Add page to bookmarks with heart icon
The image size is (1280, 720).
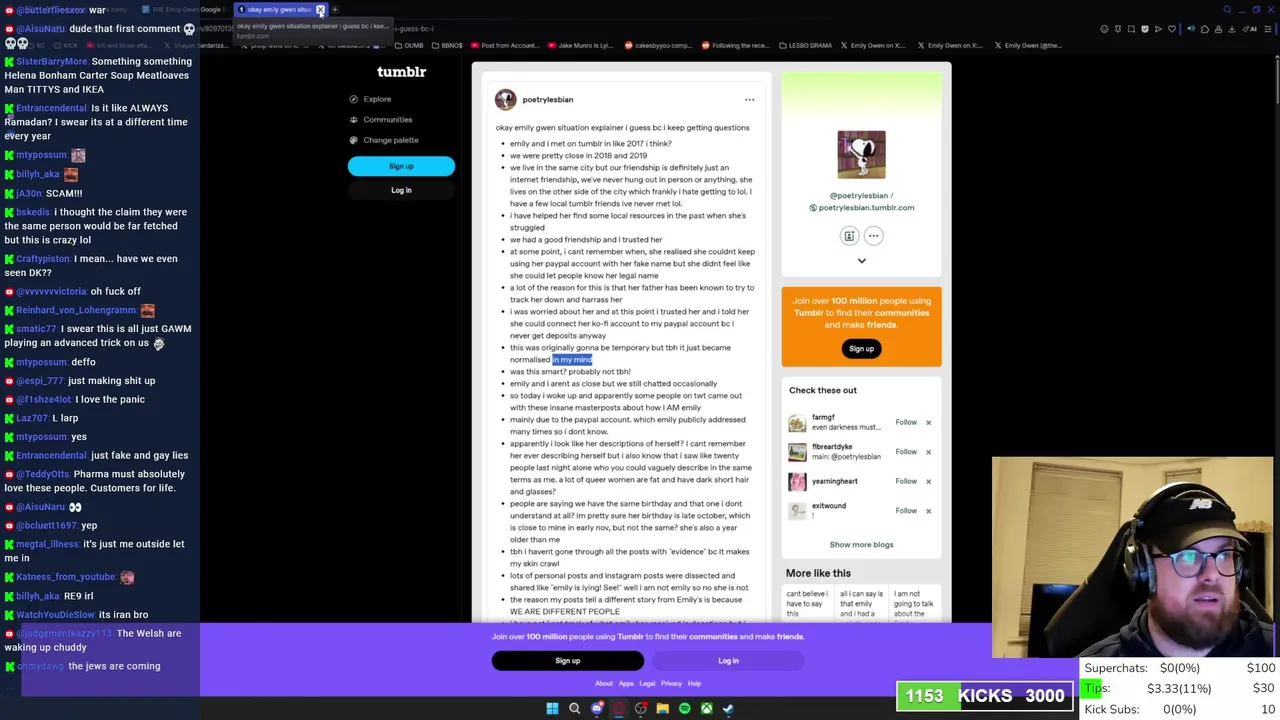click(x=1172, y=29)
